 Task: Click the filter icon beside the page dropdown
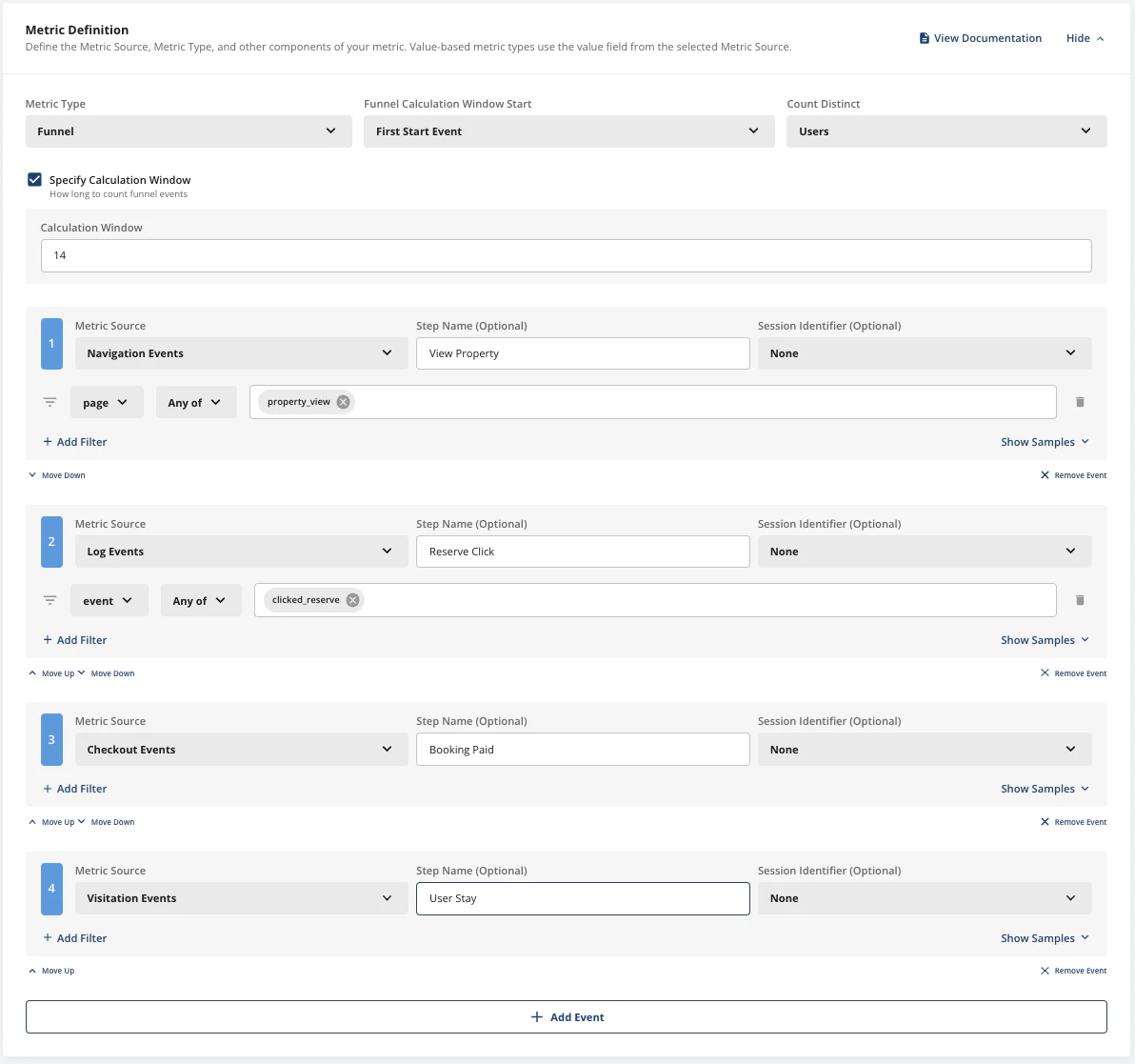click(50, 401)
